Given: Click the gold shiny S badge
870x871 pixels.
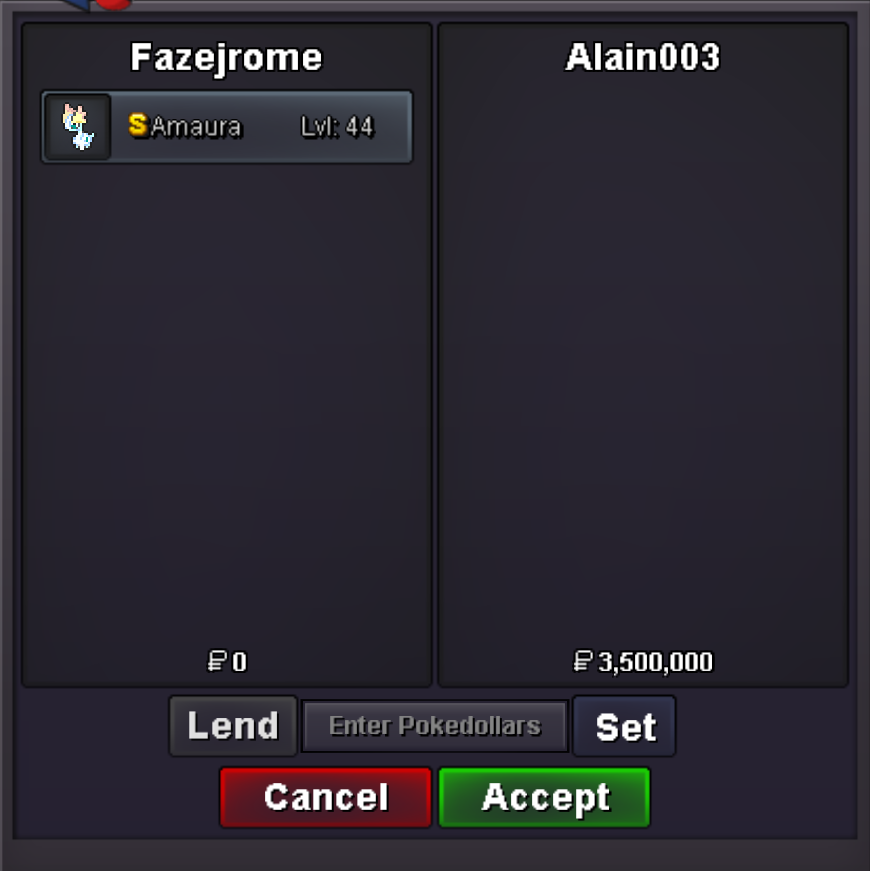Looking at the screenshot, I should coord(138,126).
